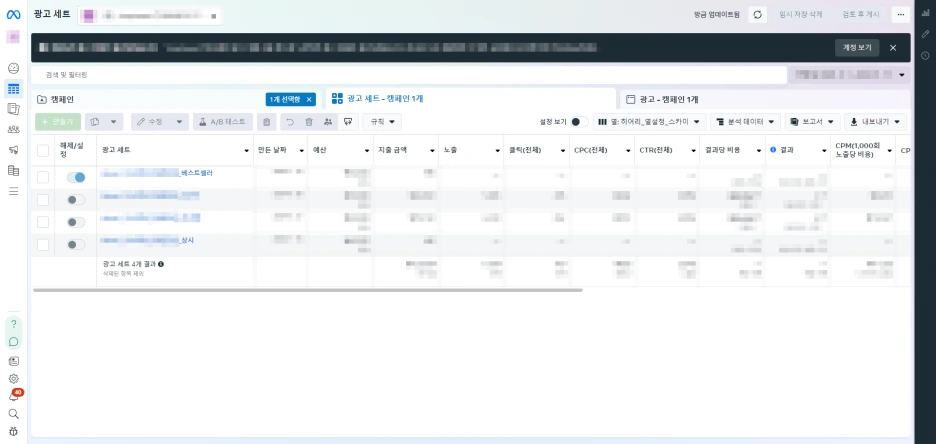Click the A/B 테스트 button
Image resolution: width=936 pixels, height=444 pixels.
(x=223, y=122)
